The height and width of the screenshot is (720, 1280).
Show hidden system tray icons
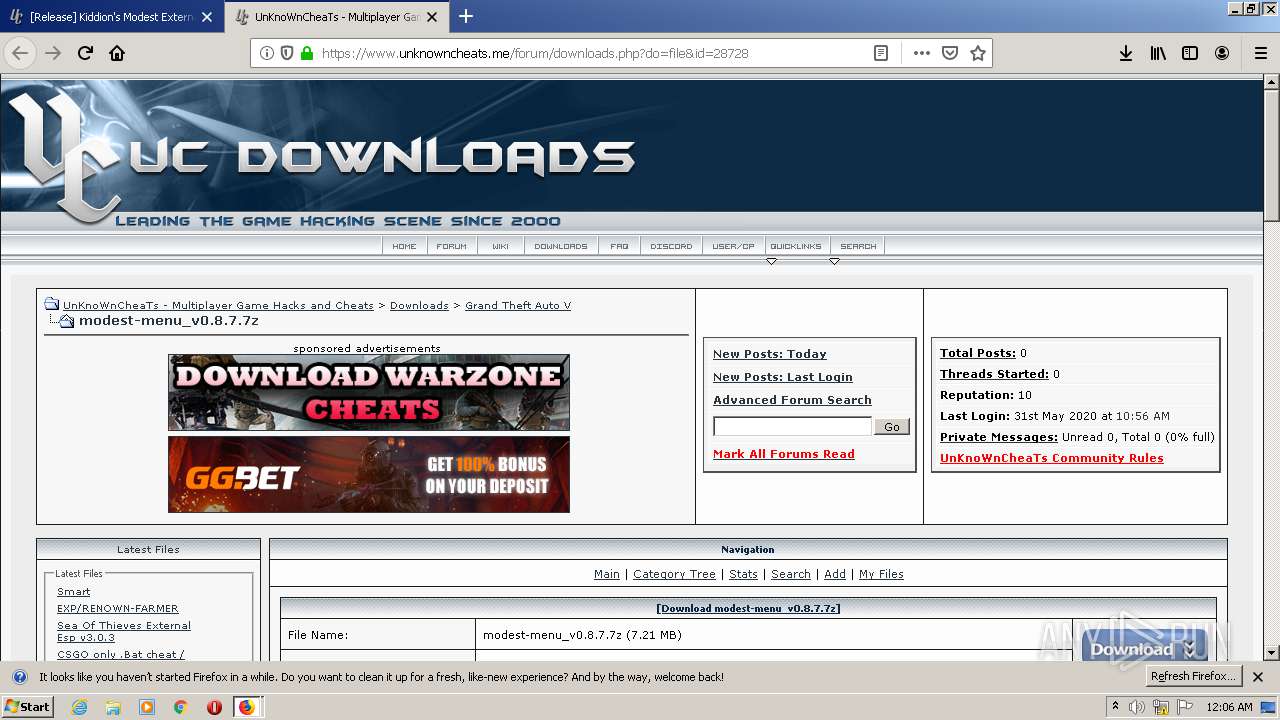(x=1115, y=707)
